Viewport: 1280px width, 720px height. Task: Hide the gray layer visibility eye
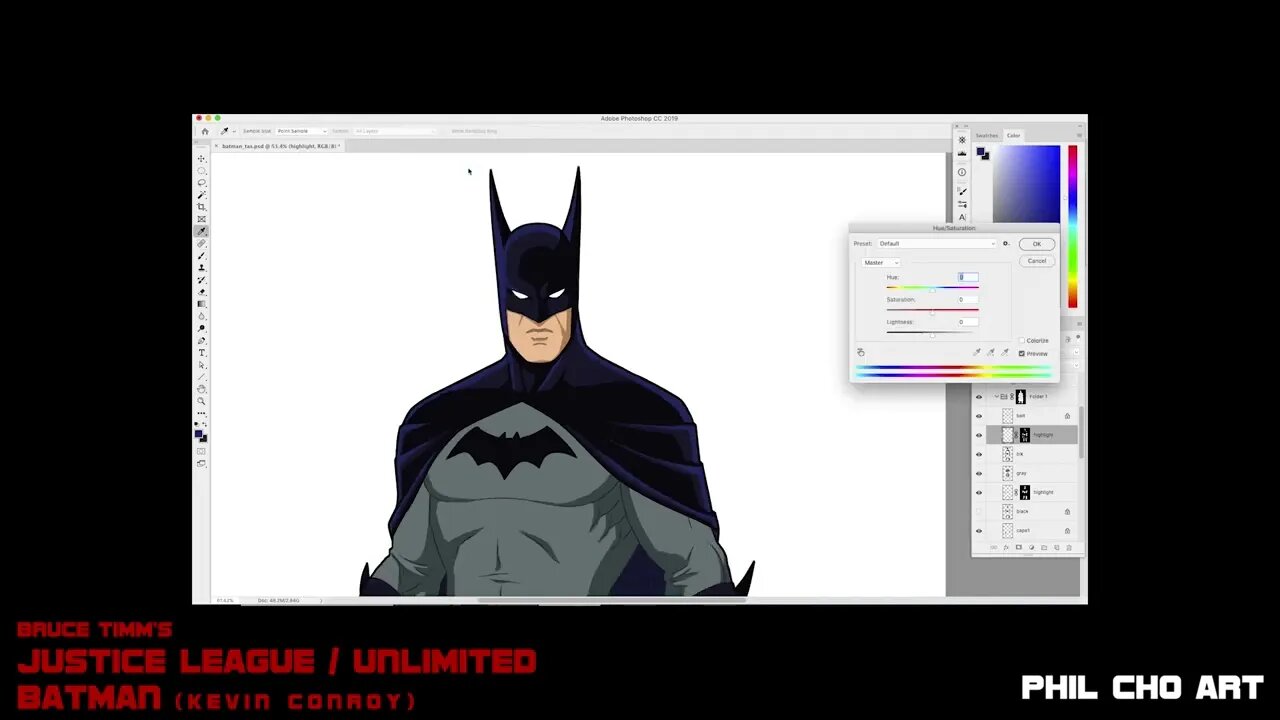pos(979,473)
